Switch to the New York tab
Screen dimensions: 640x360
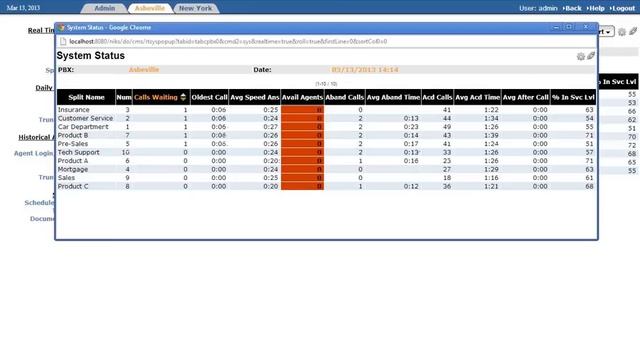coord(196,8)
